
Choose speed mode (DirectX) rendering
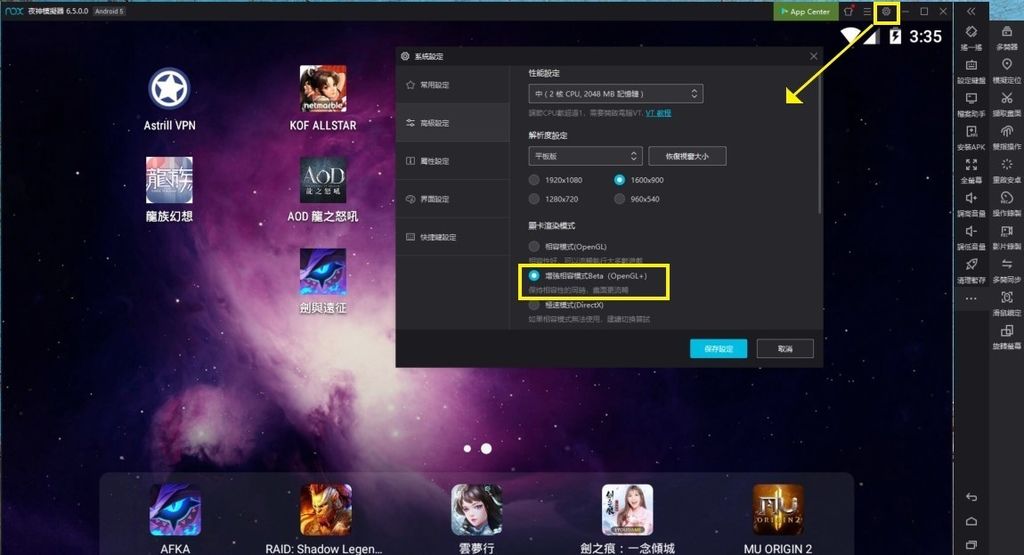pos(534,305)
